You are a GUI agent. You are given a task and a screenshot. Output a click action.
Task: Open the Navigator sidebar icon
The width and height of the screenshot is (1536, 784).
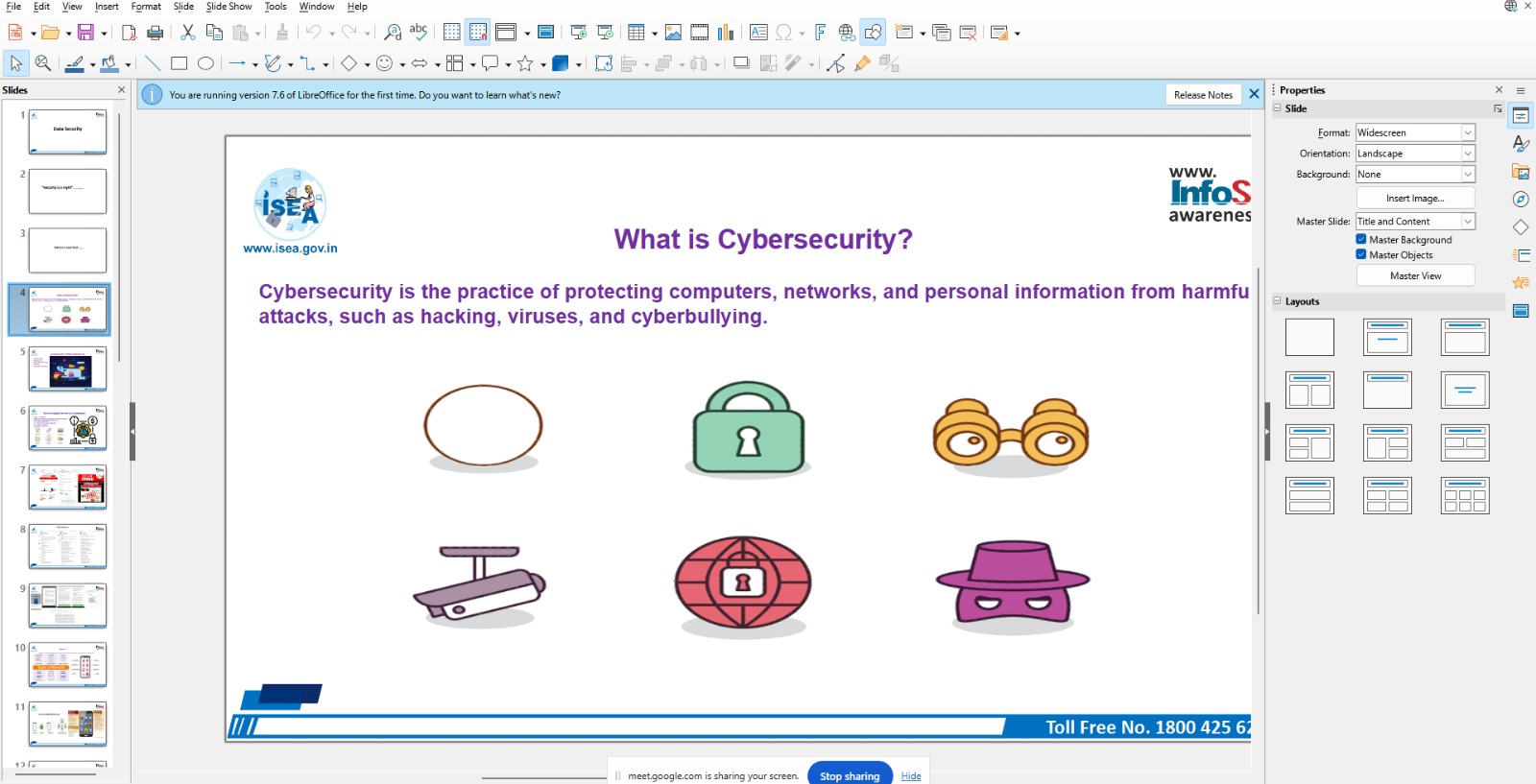pos(1521,200)
